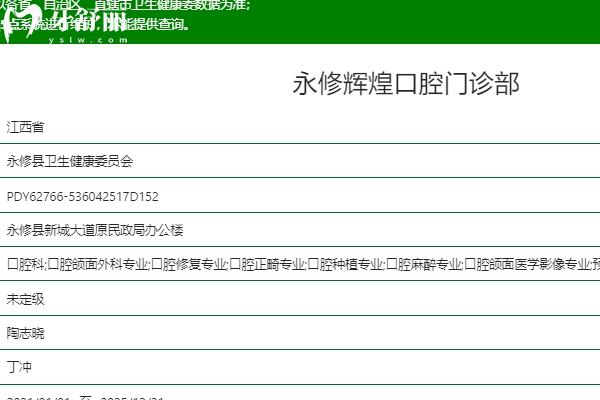Click the 口腔麻醉专业 specialty
Image resolution: width=600 pixels, height=400 pixels.
coord(424,265)
